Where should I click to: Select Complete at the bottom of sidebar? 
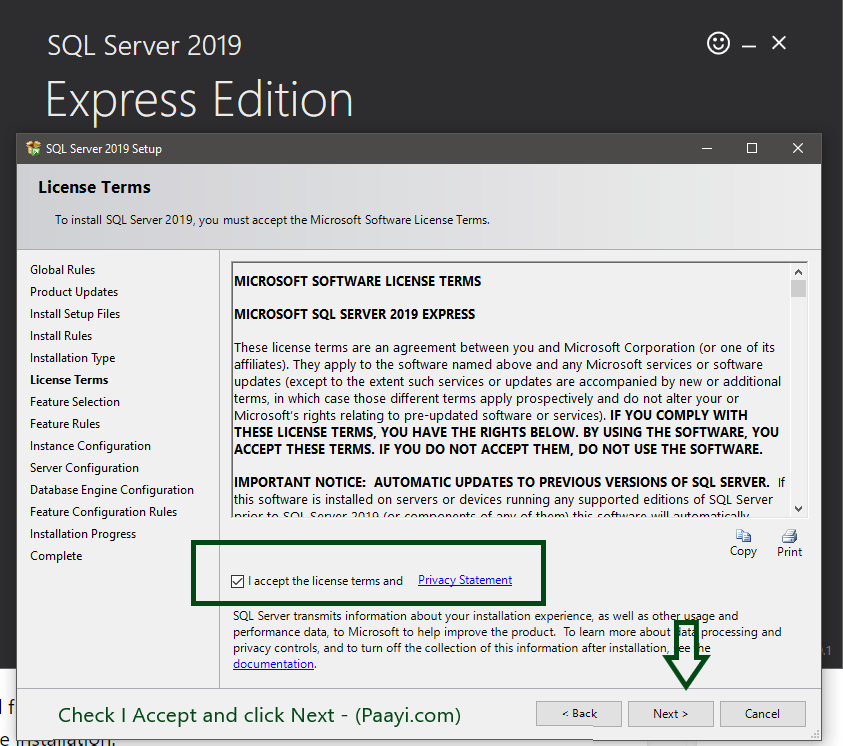(x=56, y=555)
